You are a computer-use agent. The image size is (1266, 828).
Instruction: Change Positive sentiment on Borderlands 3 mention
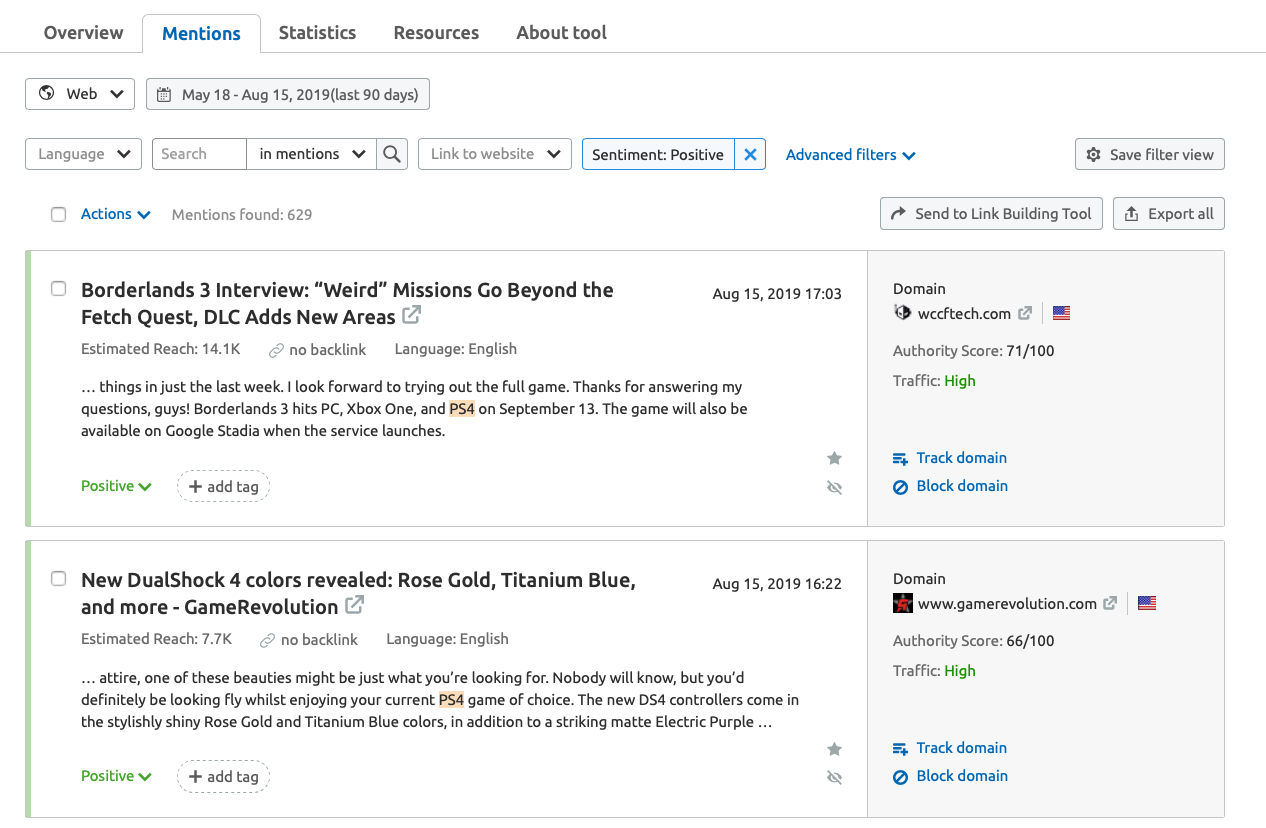pos(116,486)
